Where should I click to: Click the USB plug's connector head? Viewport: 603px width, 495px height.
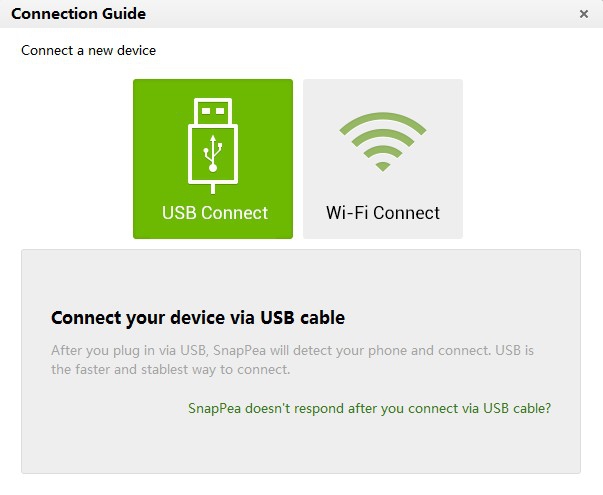click(x=212, y=108)
